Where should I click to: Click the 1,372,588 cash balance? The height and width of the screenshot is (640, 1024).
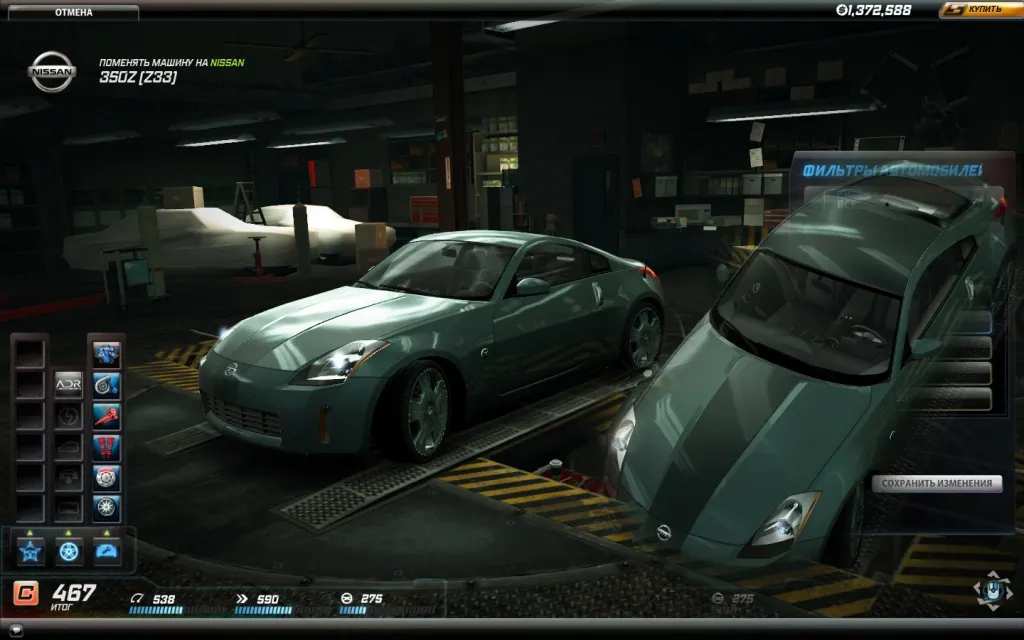click(x=873, y=10)
